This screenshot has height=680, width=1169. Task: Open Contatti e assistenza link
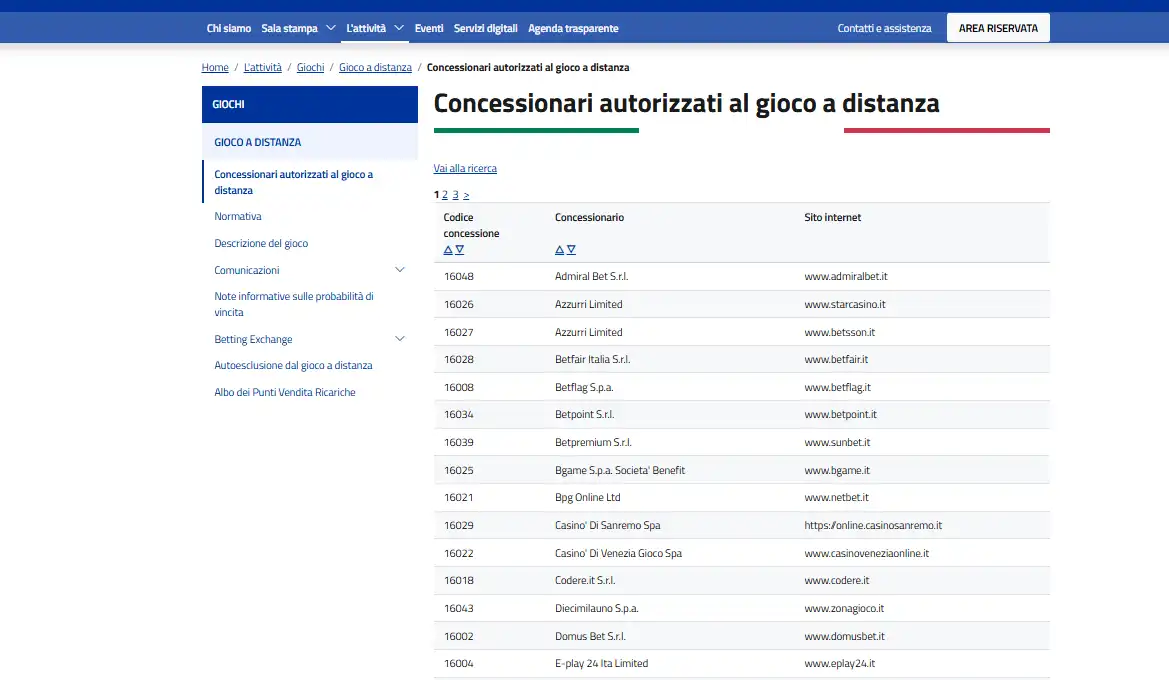click(x=884, y=28)
